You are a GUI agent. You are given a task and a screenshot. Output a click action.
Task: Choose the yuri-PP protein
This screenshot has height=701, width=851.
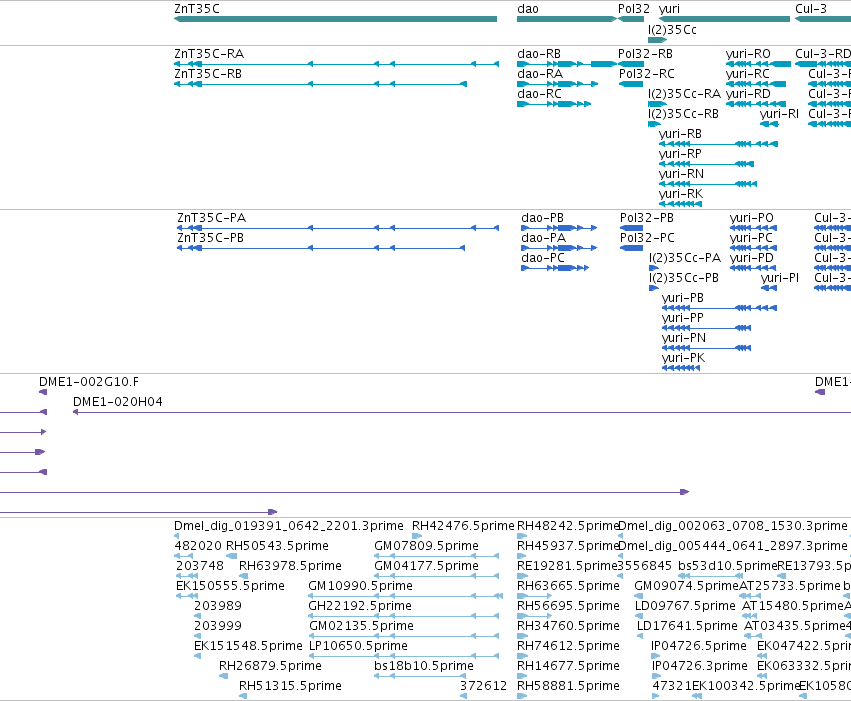click(x=706, y=328)
